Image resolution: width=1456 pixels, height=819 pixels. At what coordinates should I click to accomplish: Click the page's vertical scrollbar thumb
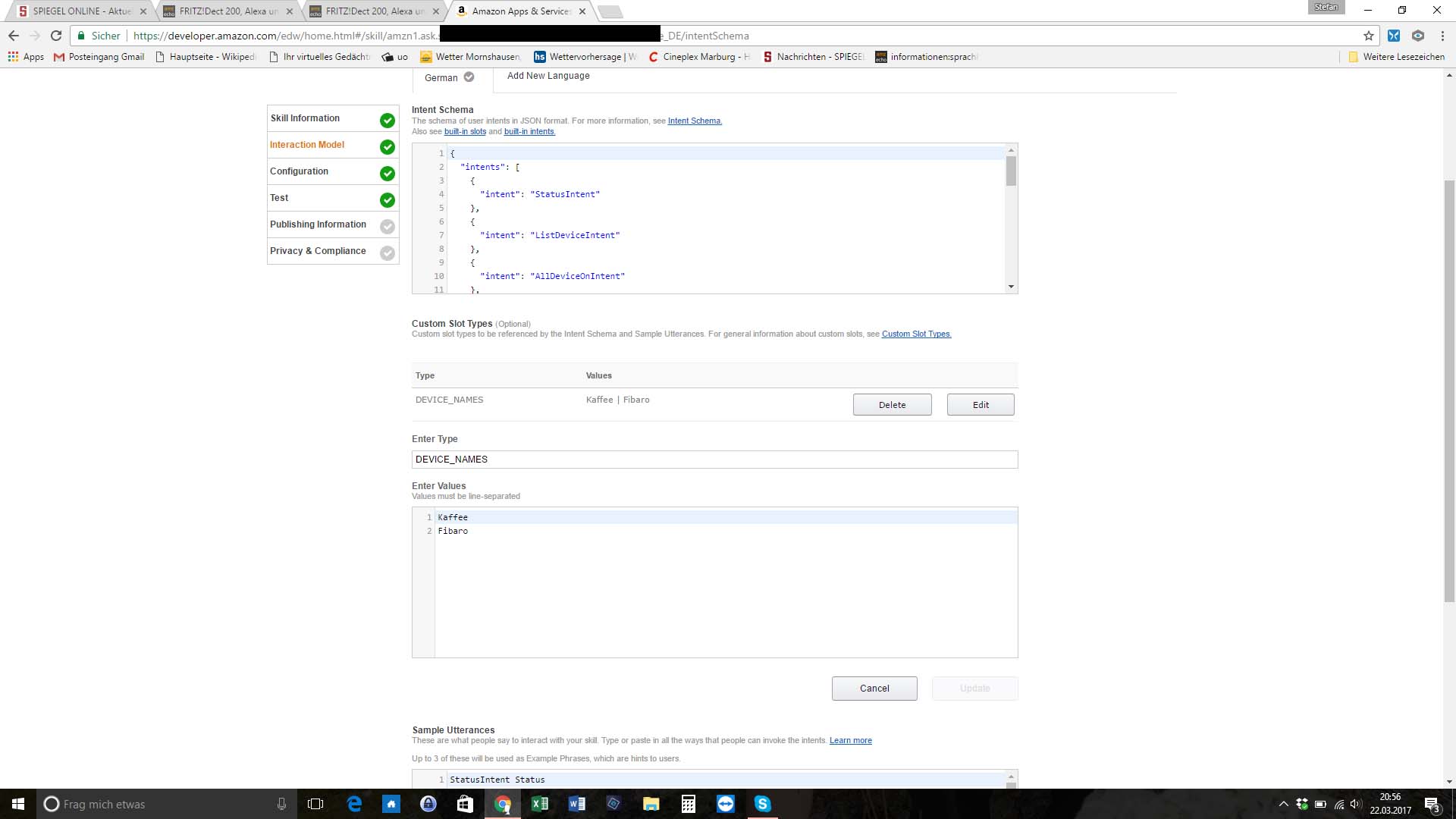(x=1449, y=391)
